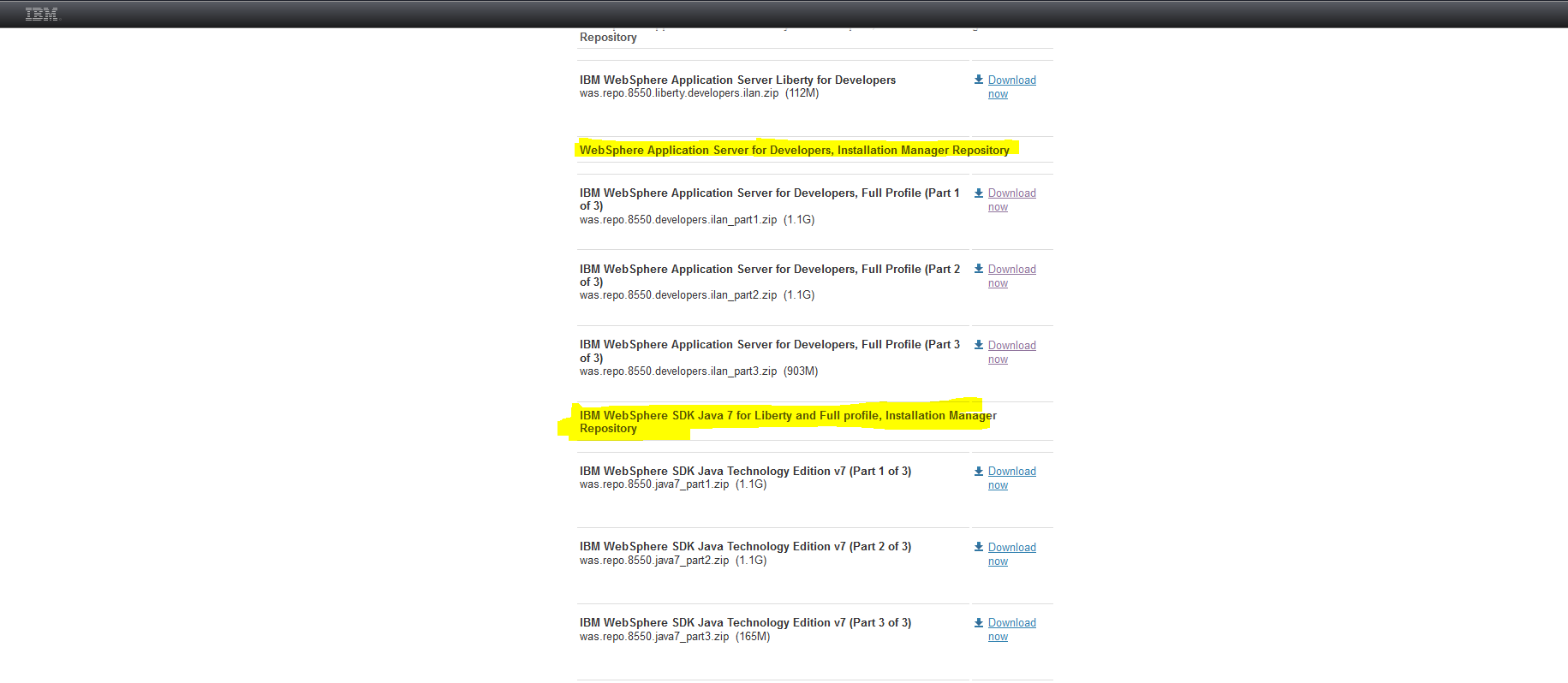
Task: Open Download now link for Full Profile Part 2 of 3
Action: pyautogui.click(x=1011, y=276)
